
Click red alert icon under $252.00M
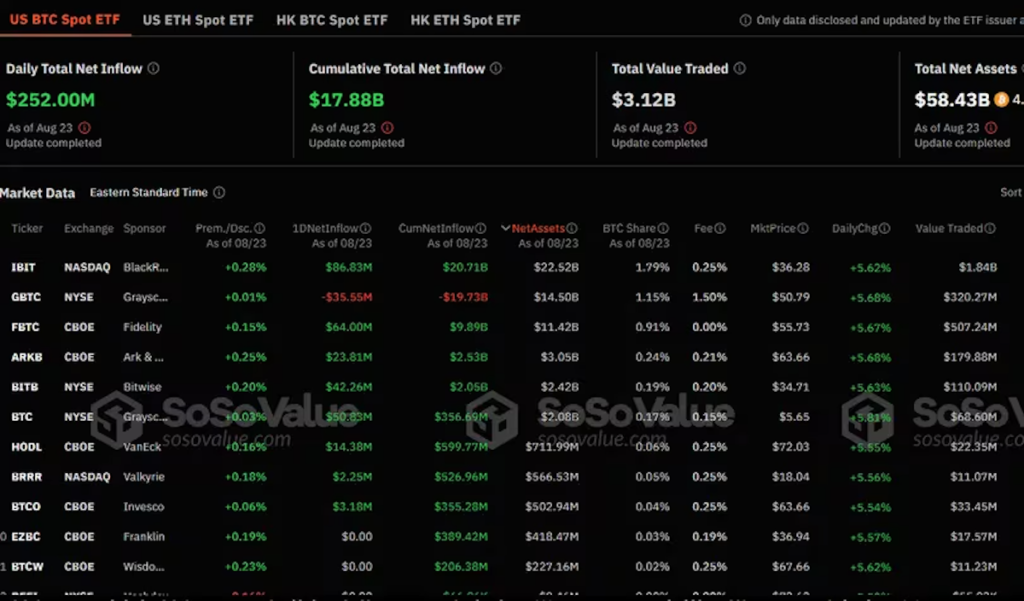tap(85, 127)
